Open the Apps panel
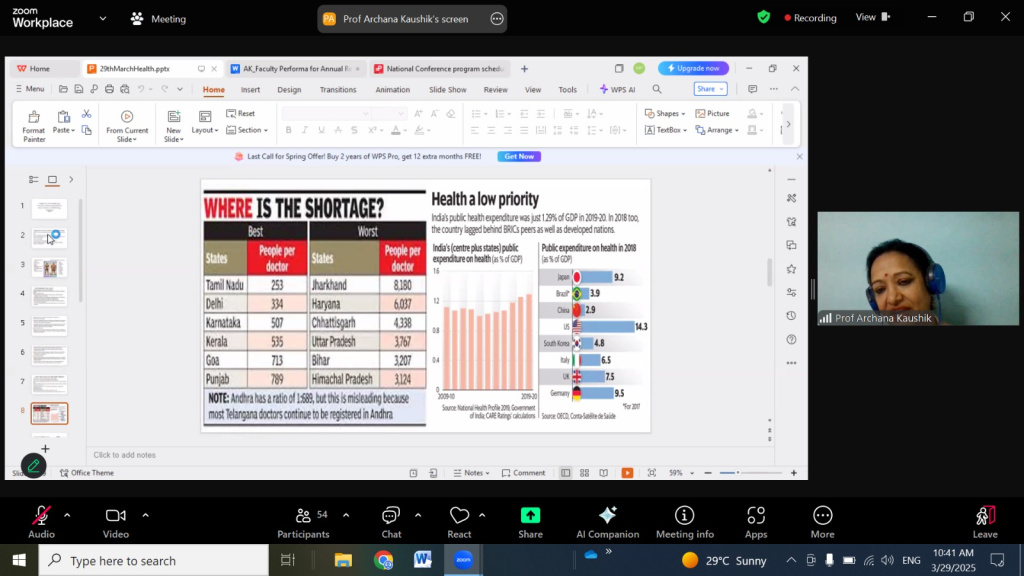This screenshot has width=1024, height=576. tap(756, 521)
